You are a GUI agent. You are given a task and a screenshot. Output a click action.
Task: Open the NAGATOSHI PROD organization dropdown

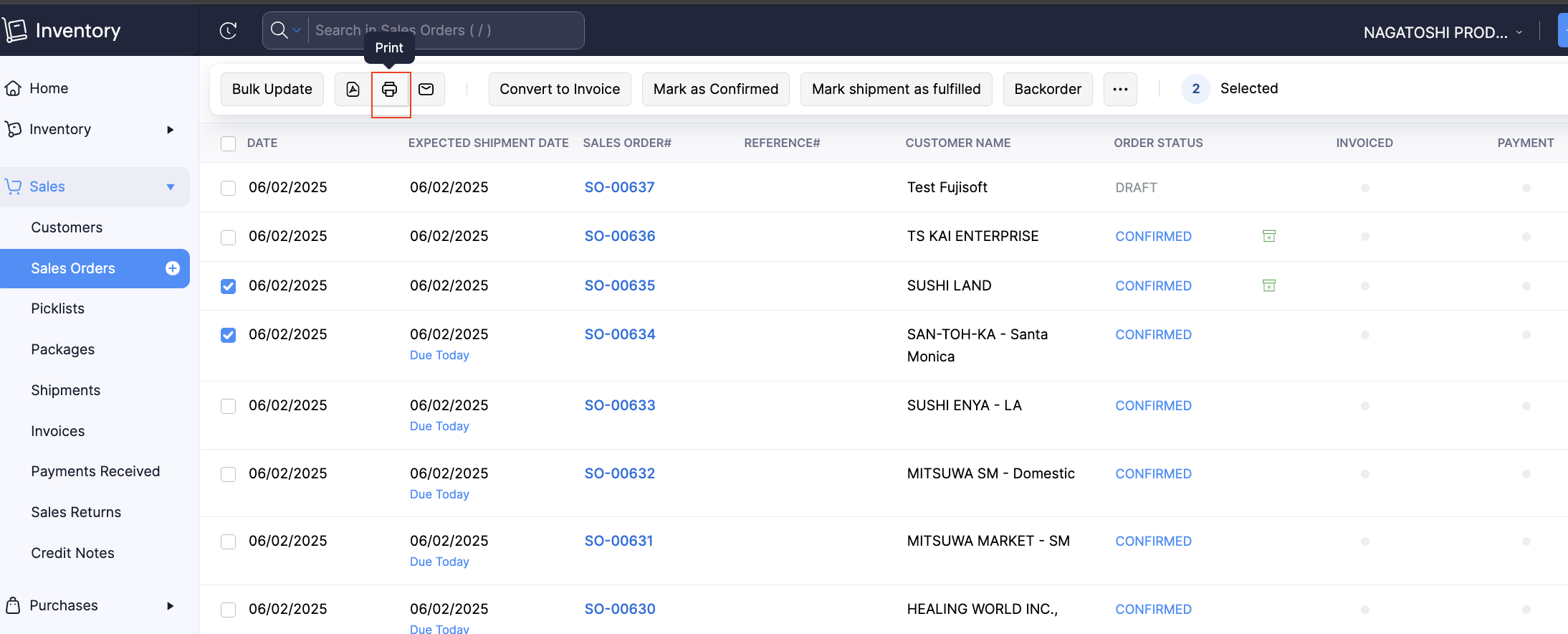tap(1442, 32)
